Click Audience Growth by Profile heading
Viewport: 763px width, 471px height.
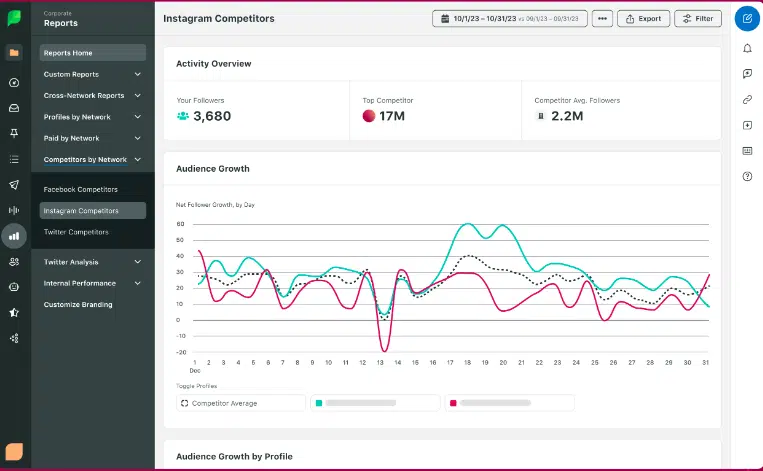pos(234,456)
